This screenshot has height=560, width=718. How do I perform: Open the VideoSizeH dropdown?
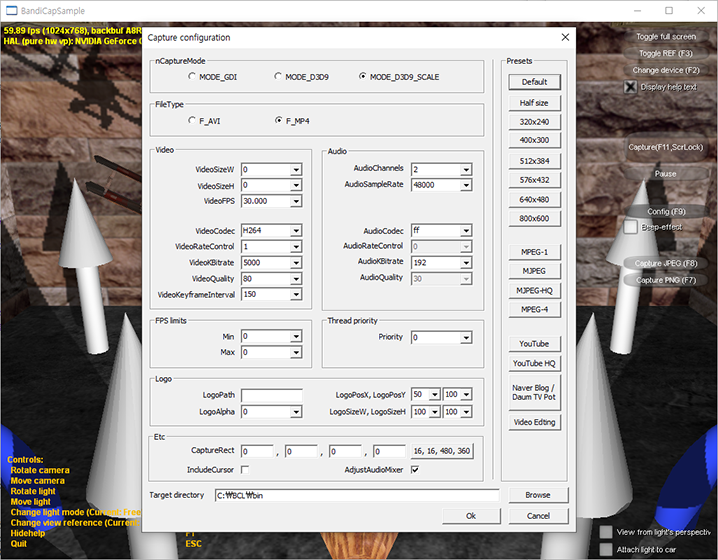pos(296,185)
